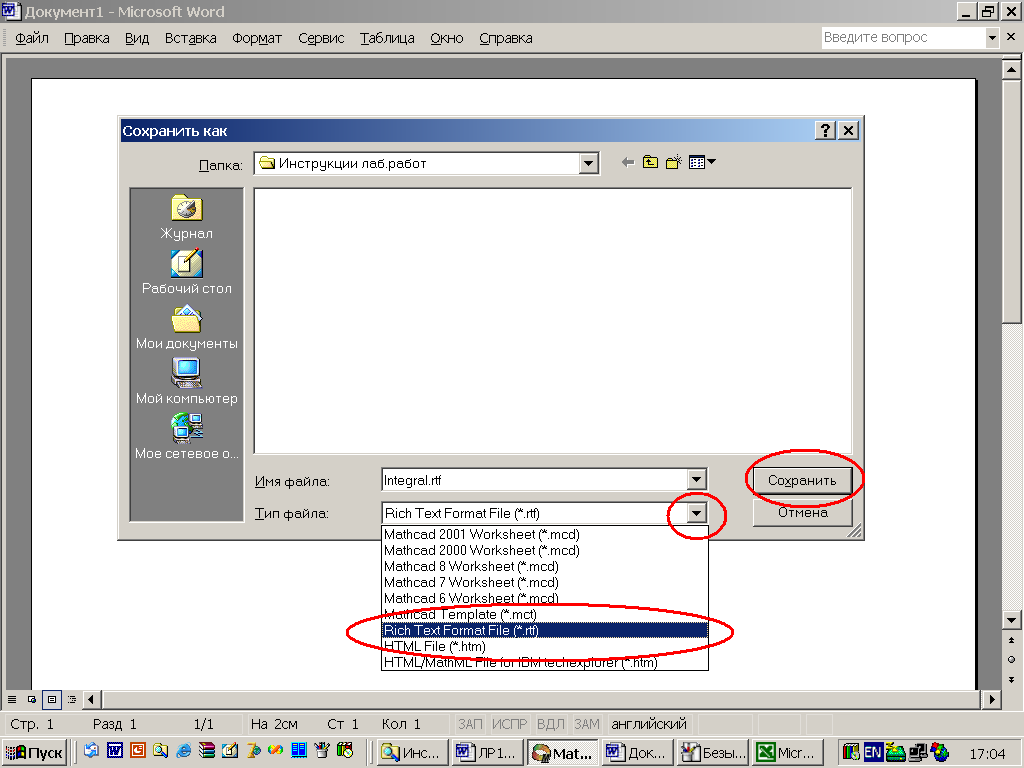
Task: Toggle ЗАМ overtype indicator
Action: [586, 724]
